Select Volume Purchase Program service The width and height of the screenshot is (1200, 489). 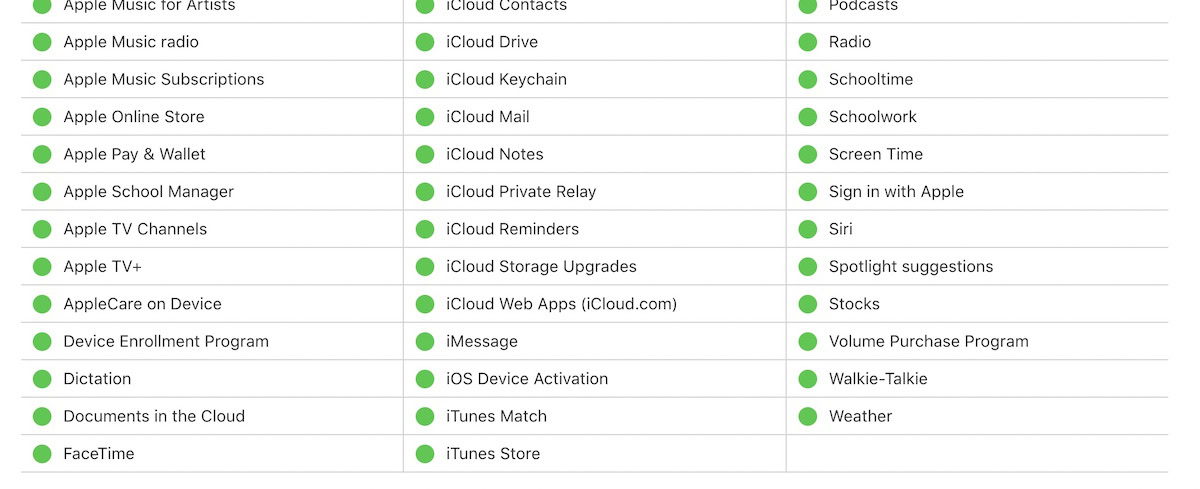(x=928, y=342)
